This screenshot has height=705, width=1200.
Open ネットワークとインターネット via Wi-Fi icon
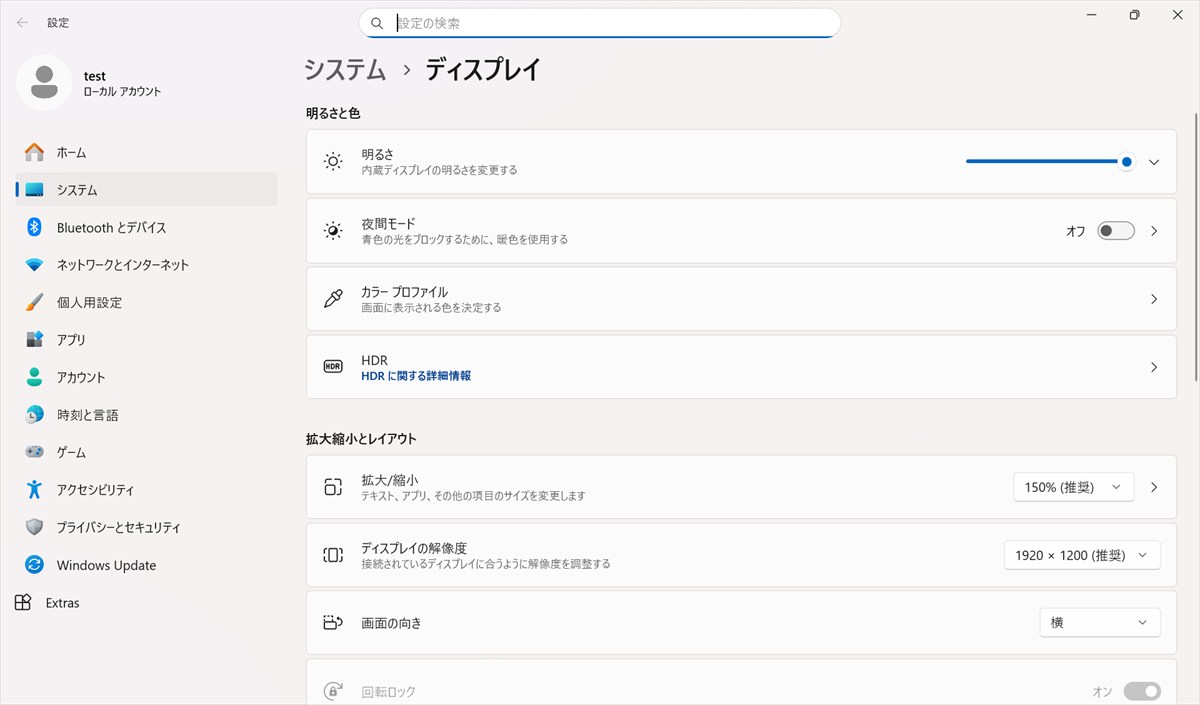35,265
